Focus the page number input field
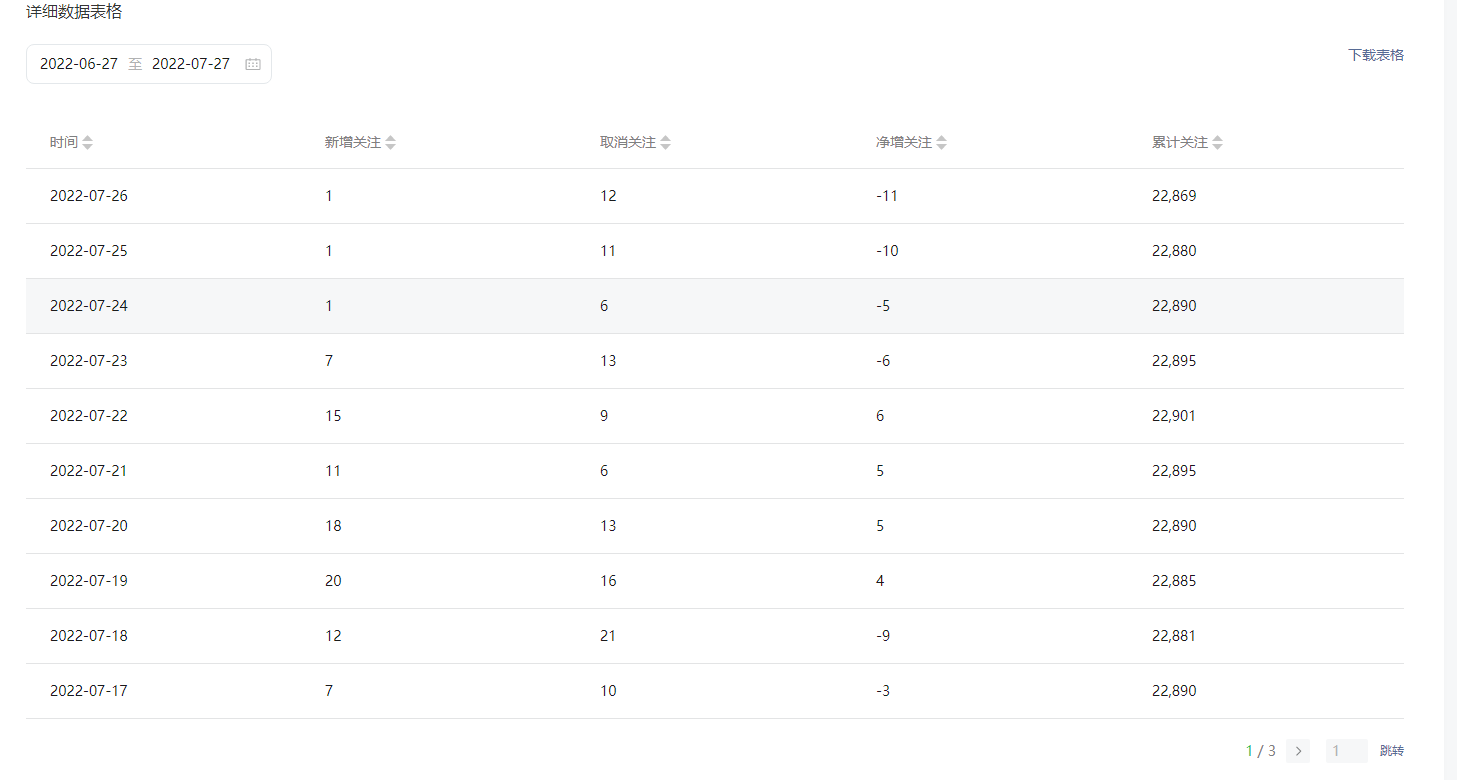 1346,751
